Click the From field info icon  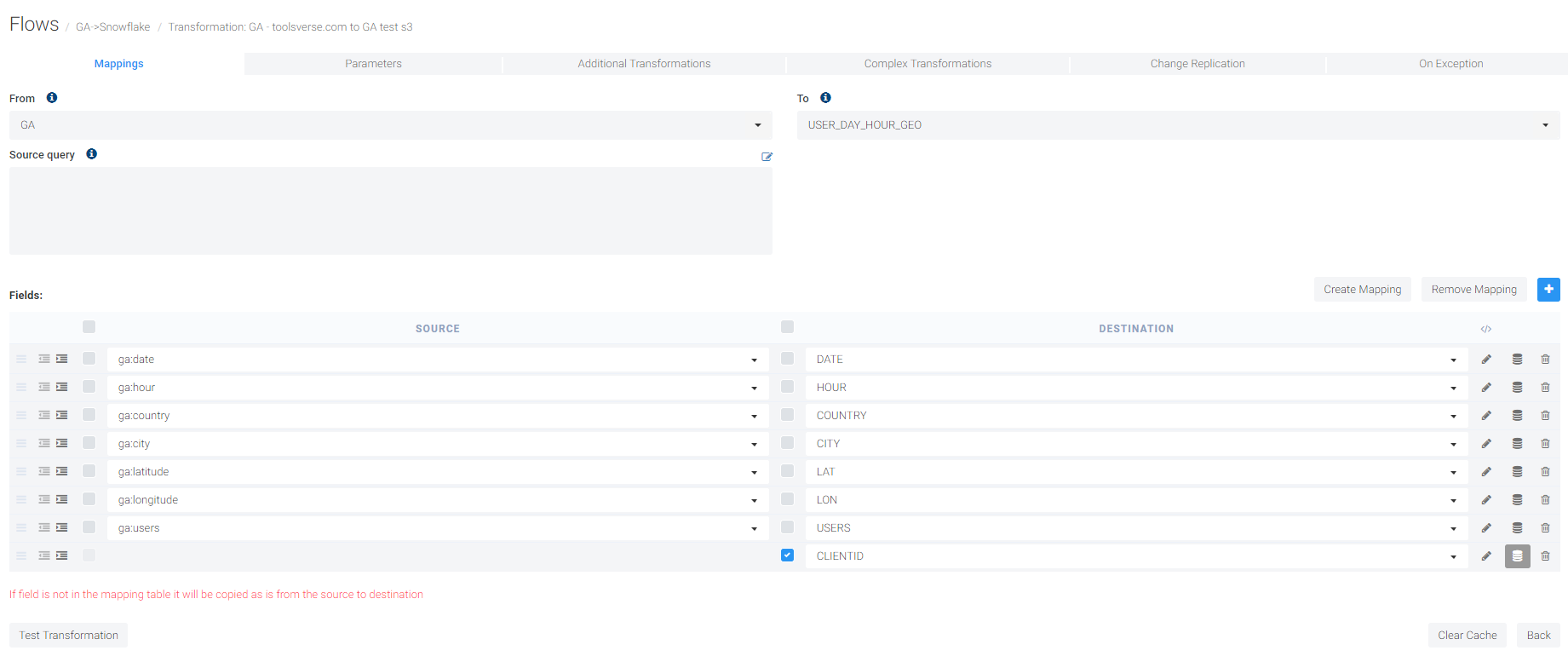pos(52,98)
